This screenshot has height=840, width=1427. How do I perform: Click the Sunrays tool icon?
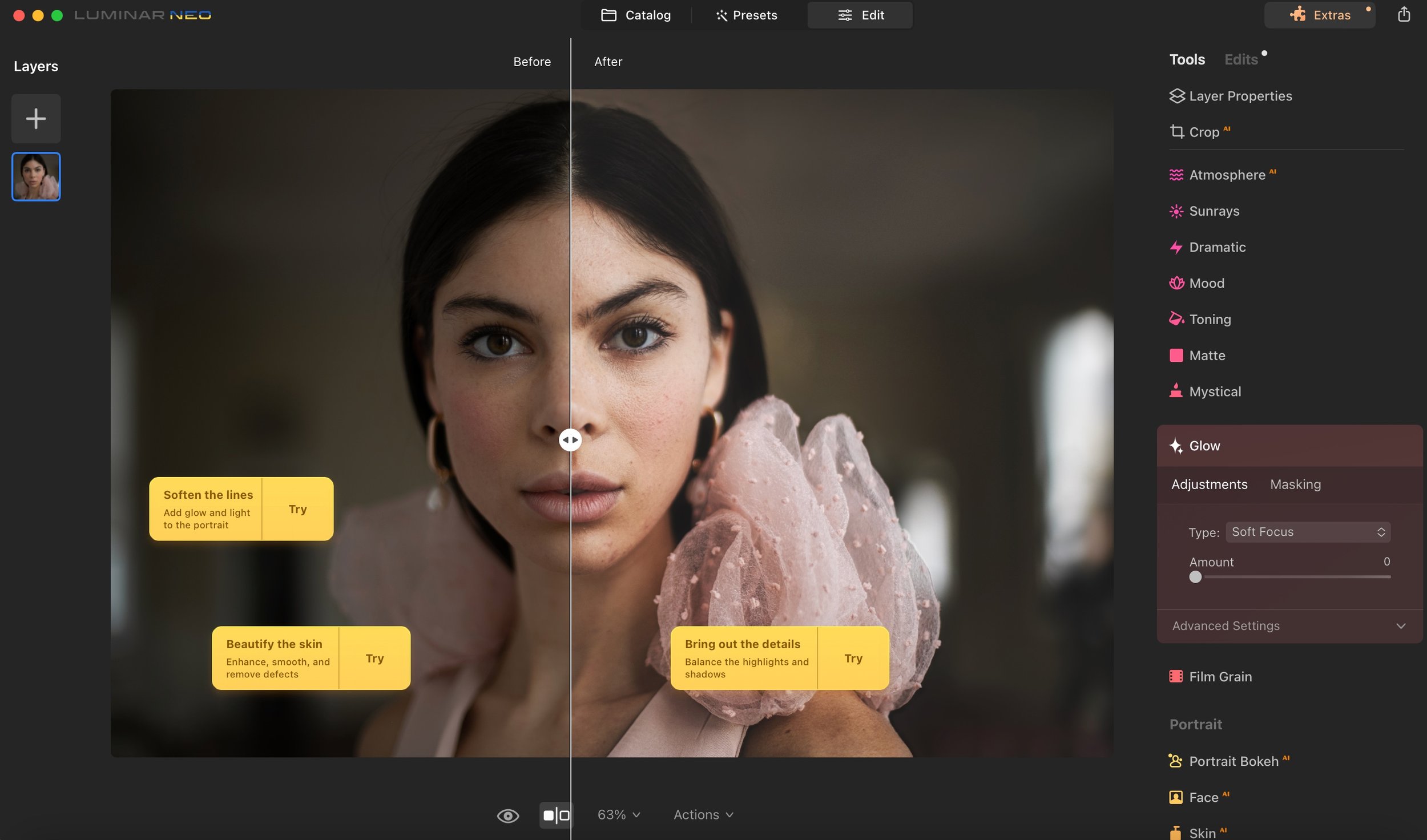pos(1176,211)
